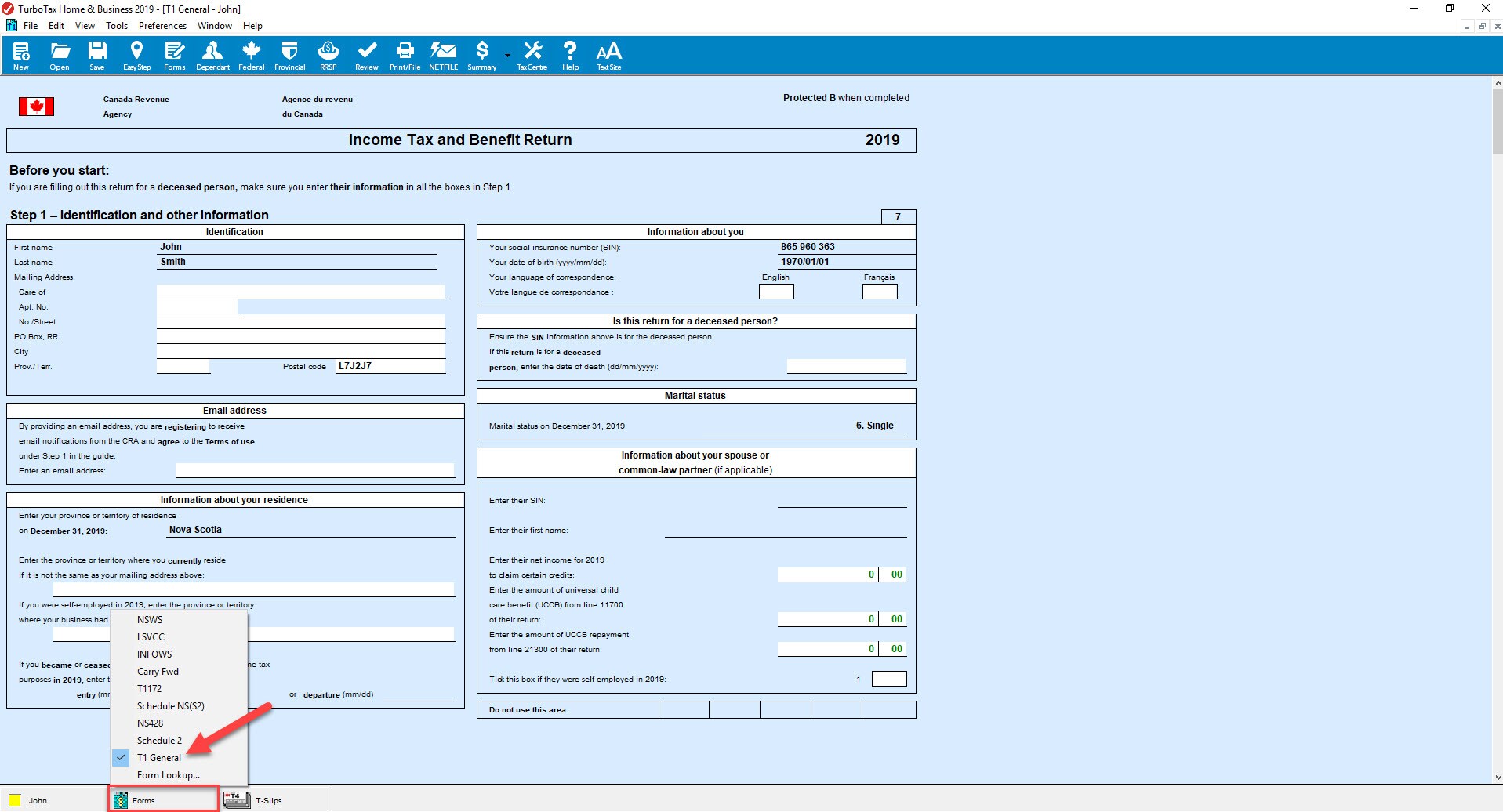Click the Prov./Terr. field

[x=183, y=366]
